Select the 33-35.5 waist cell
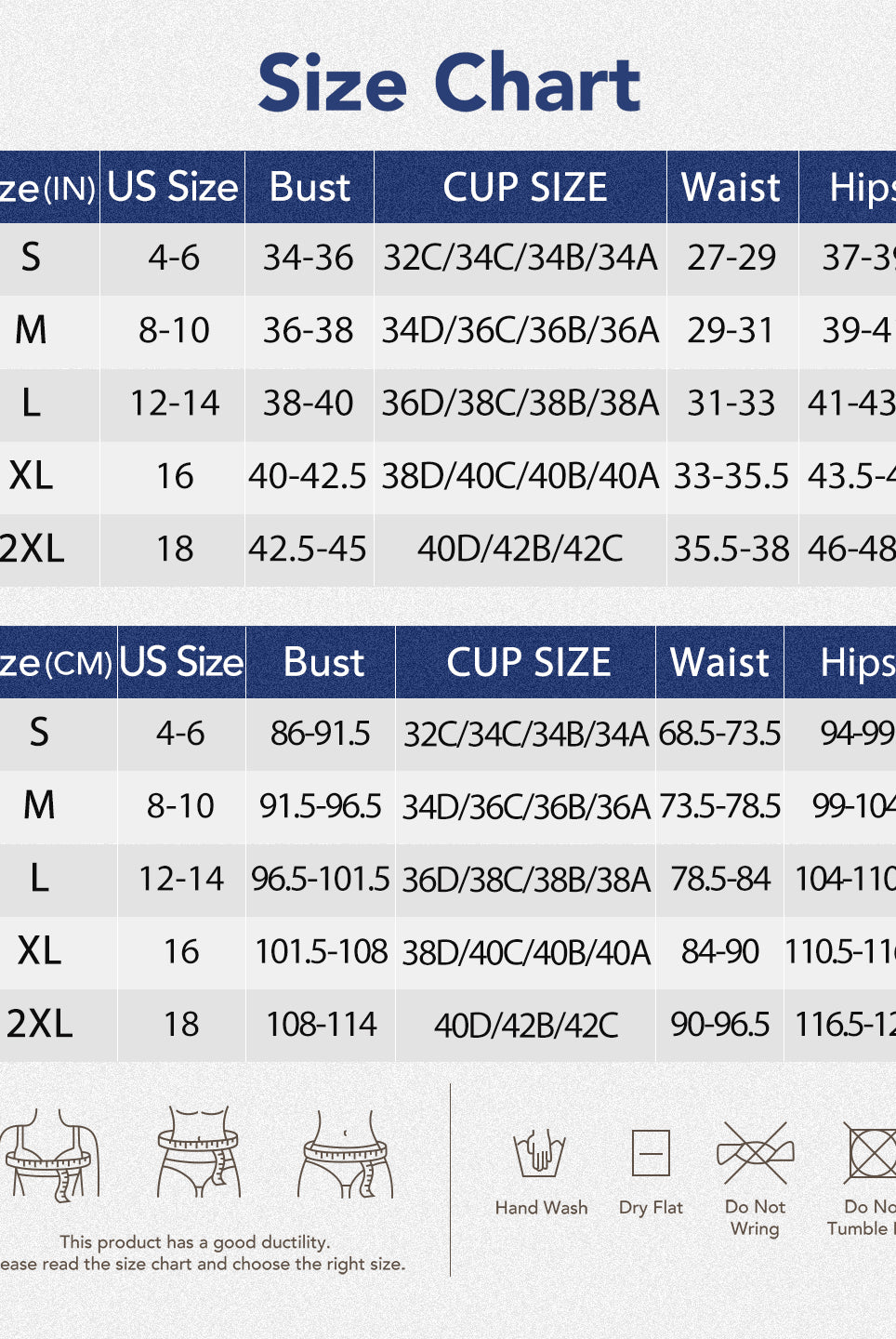This screenshot has height=1339, width=896. (731, 476)
